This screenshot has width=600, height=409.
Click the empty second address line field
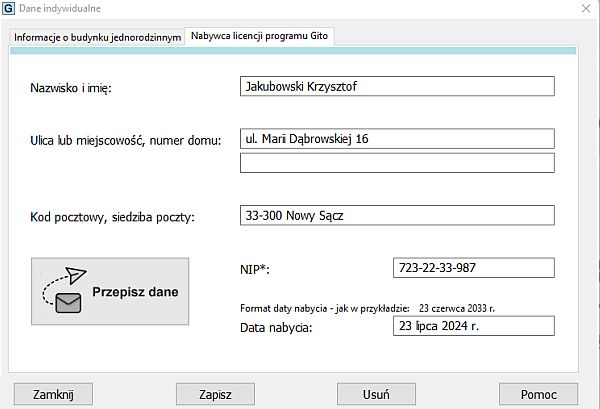397,163
